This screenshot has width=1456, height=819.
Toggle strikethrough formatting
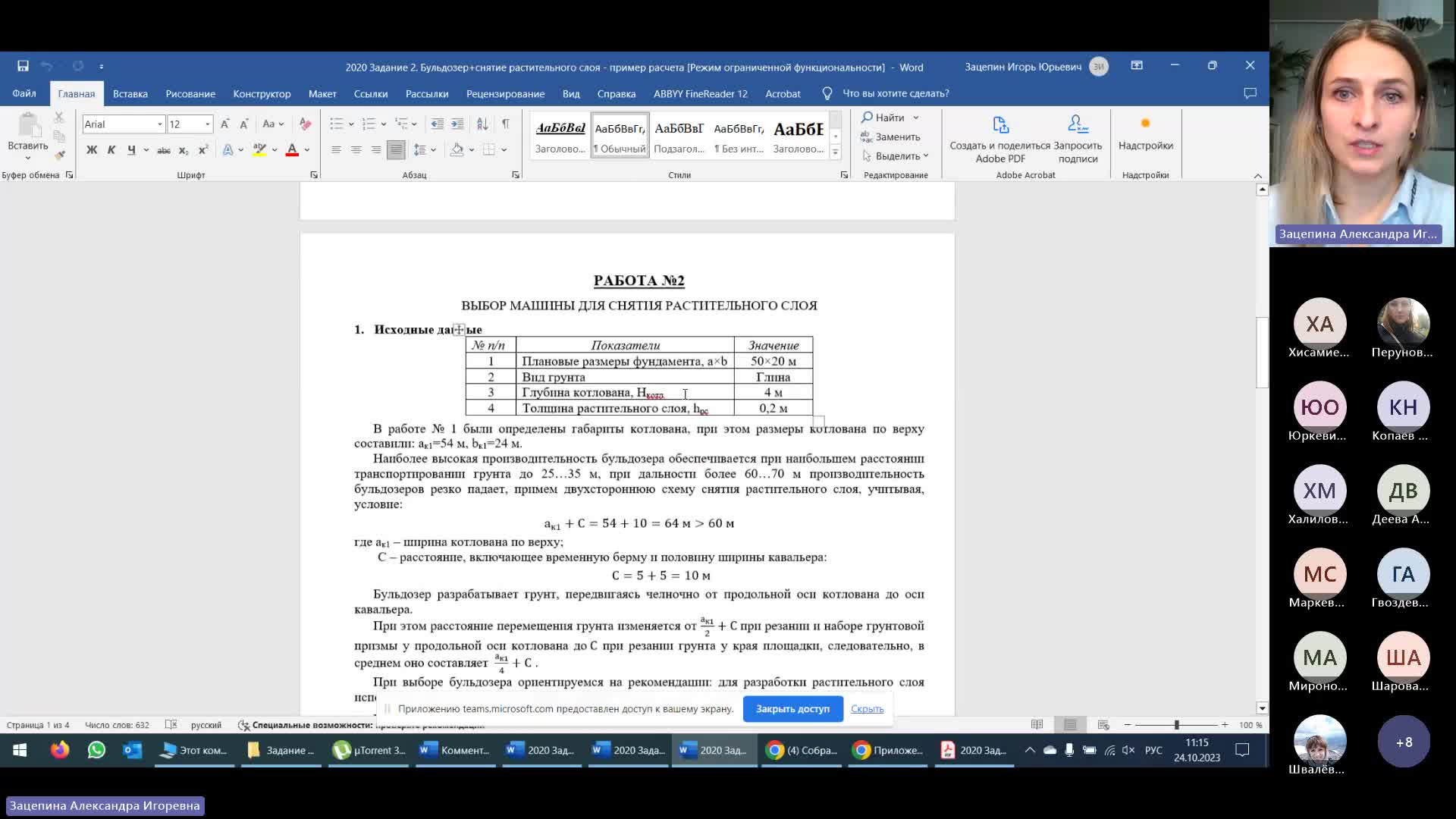point(163,150)
